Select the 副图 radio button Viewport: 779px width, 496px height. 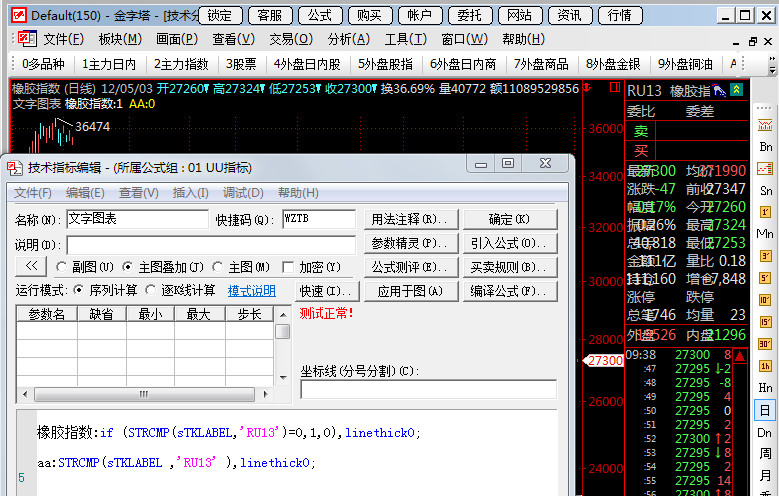pyautogui.click(x=62, y=267)
